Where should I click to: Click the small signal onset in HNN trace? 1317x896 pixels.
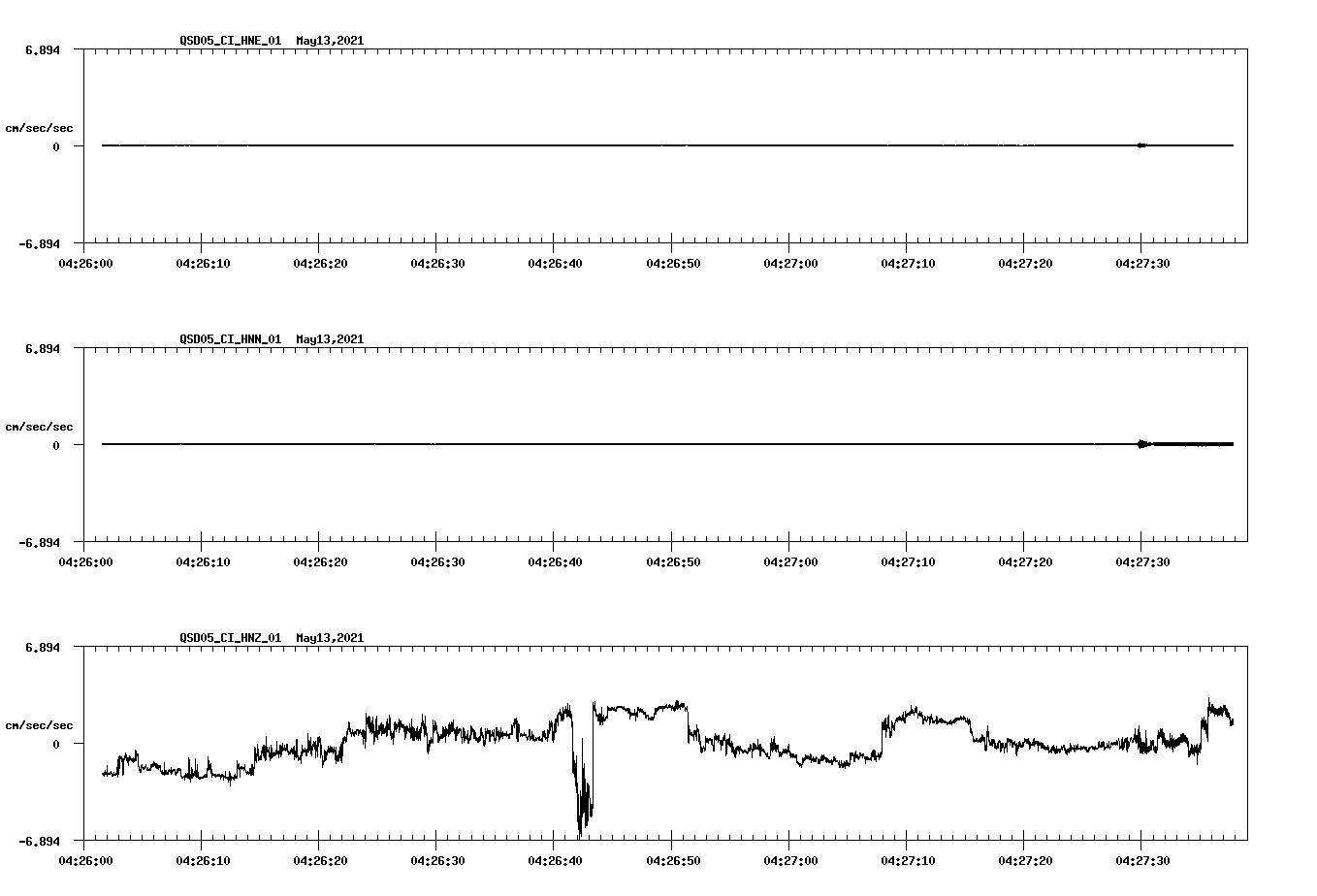click(x=1144, y=444)
